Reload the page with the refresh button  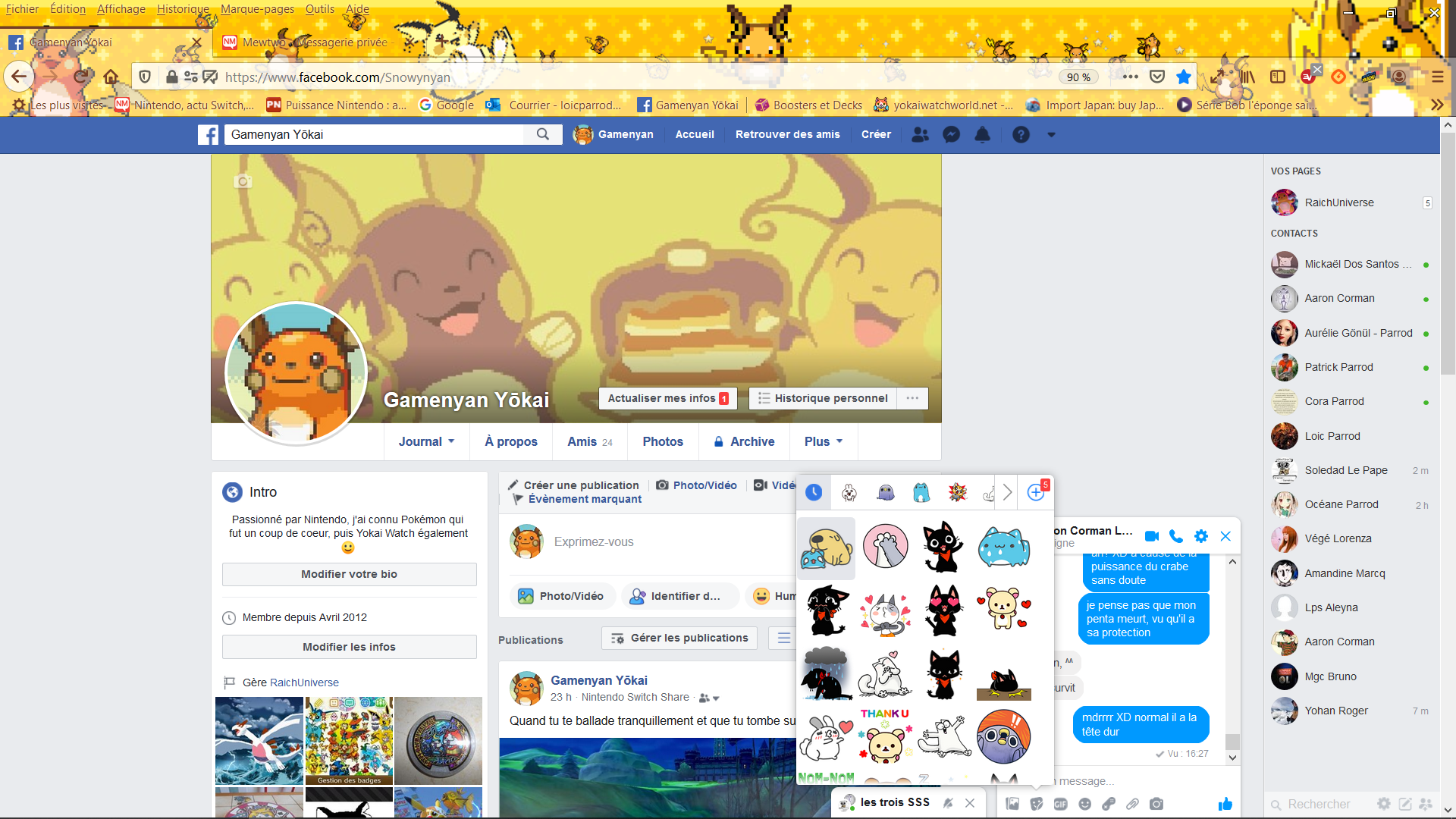[81, 77]
